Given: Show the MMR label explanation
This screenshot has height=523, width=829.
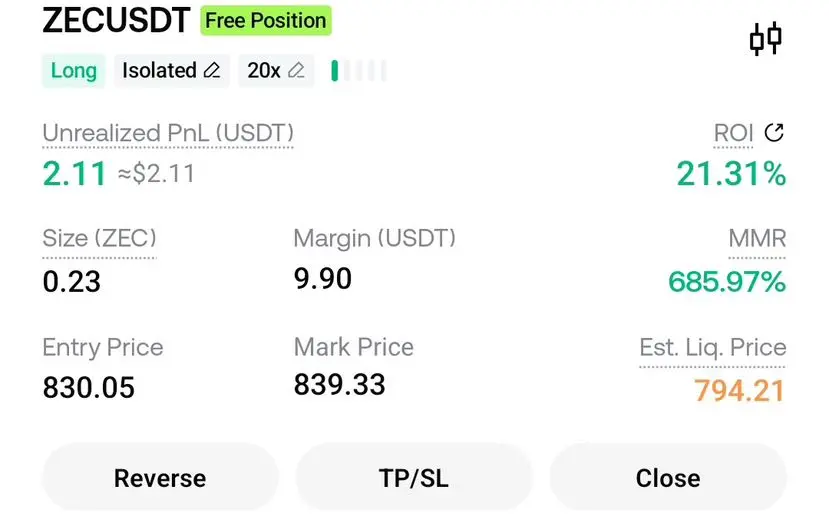Looking at the screenshot, I should pos(757,238).
